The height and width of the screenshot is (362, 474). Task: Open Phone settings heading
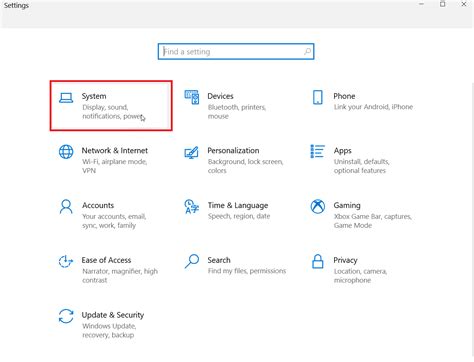344,96
